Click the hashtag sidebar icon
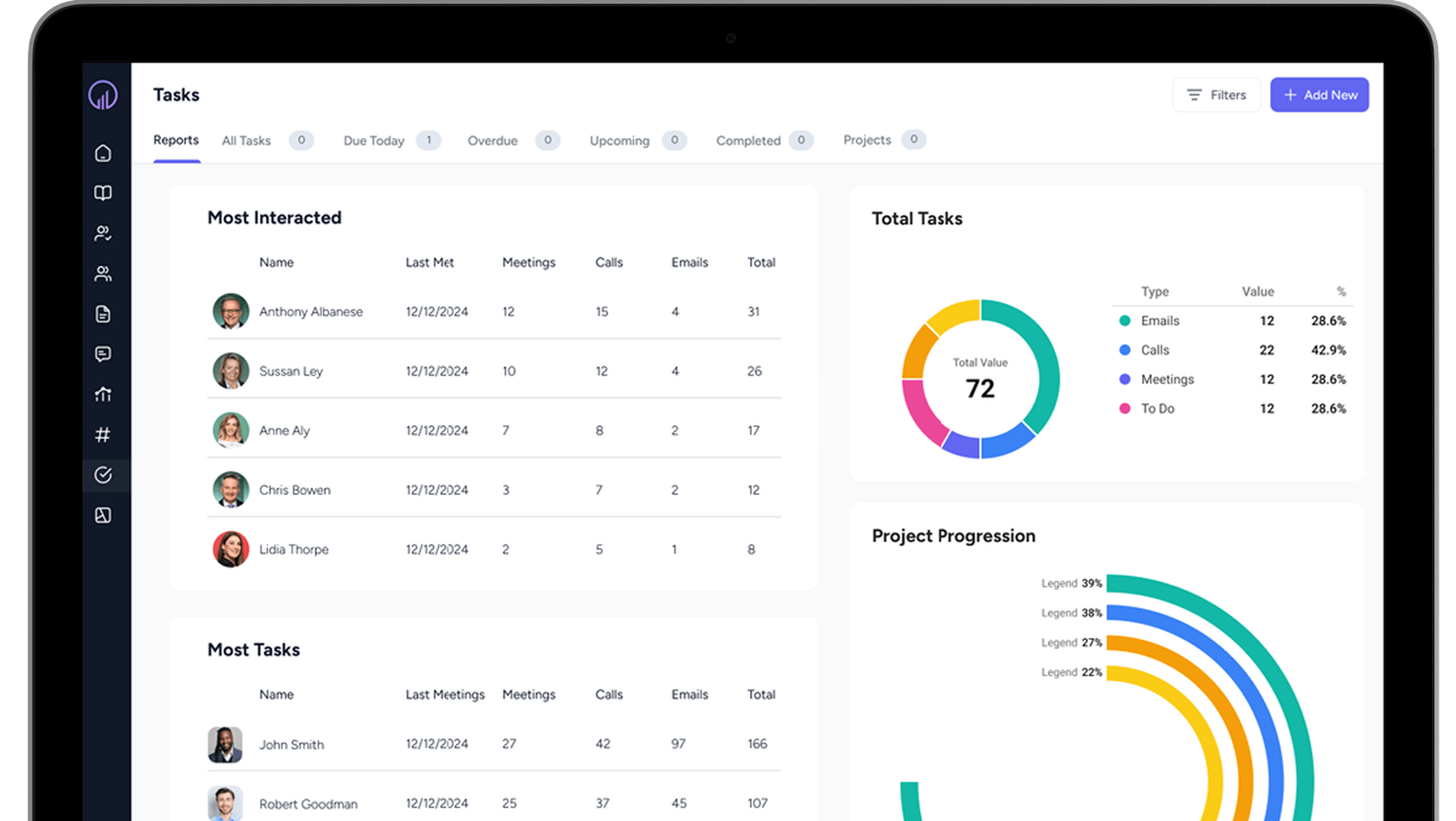1456x821 pixels. 103,435
